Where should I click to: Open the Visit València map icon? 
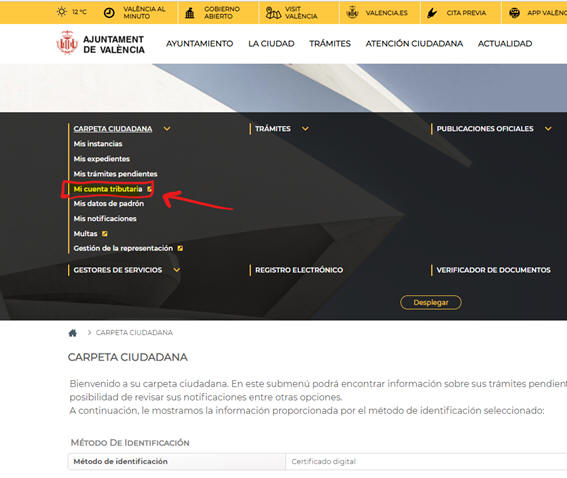pos(273,13)
